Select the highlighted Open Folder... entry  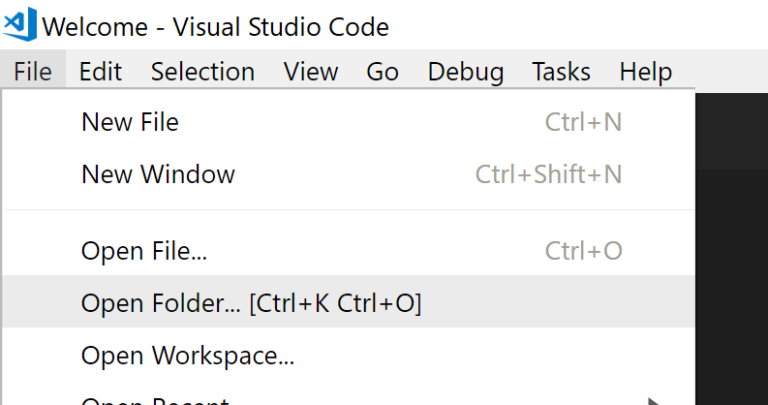click(x=251, y=302)
